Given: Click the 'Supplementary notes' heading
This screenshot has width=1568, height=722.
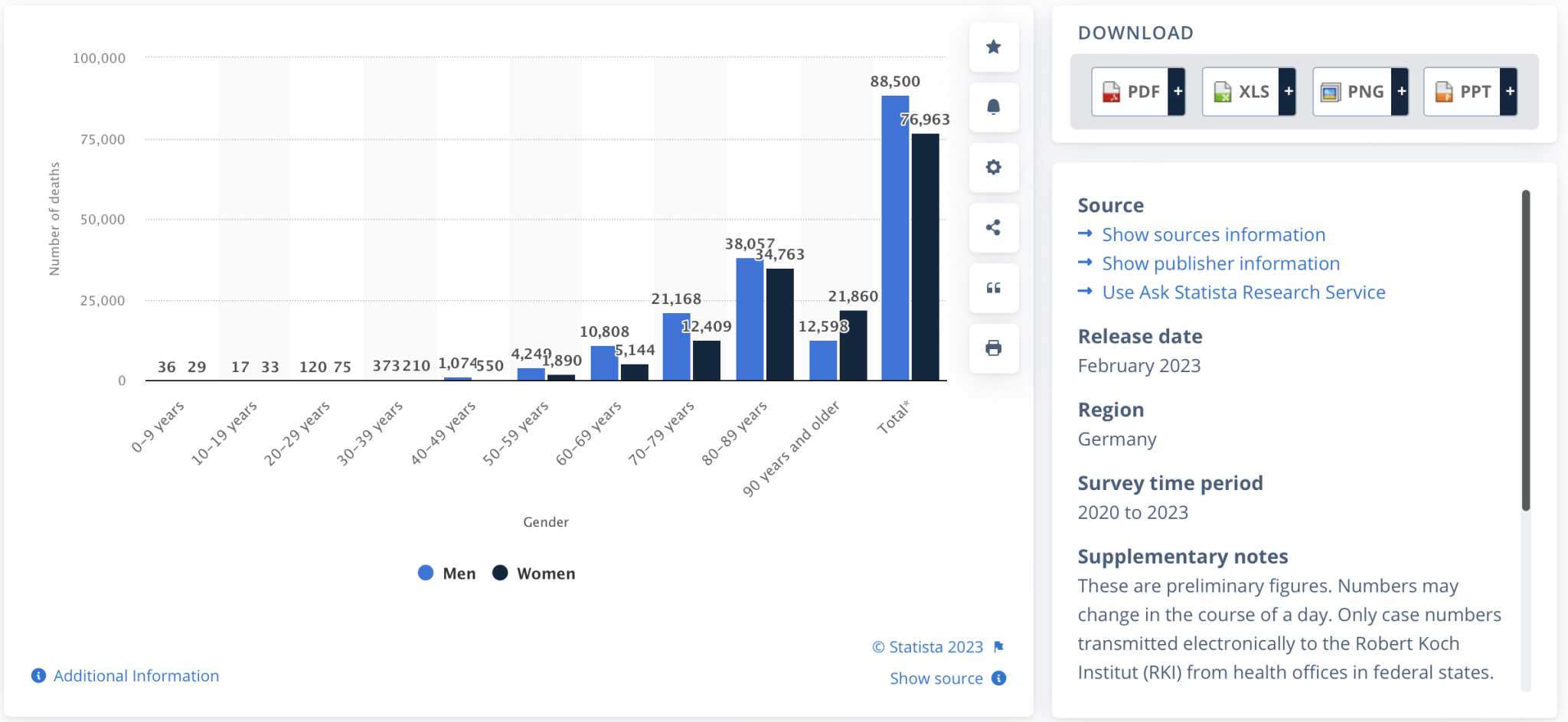Looking at the screenshot, I should pyautogui.click(x=1183, y=557).
